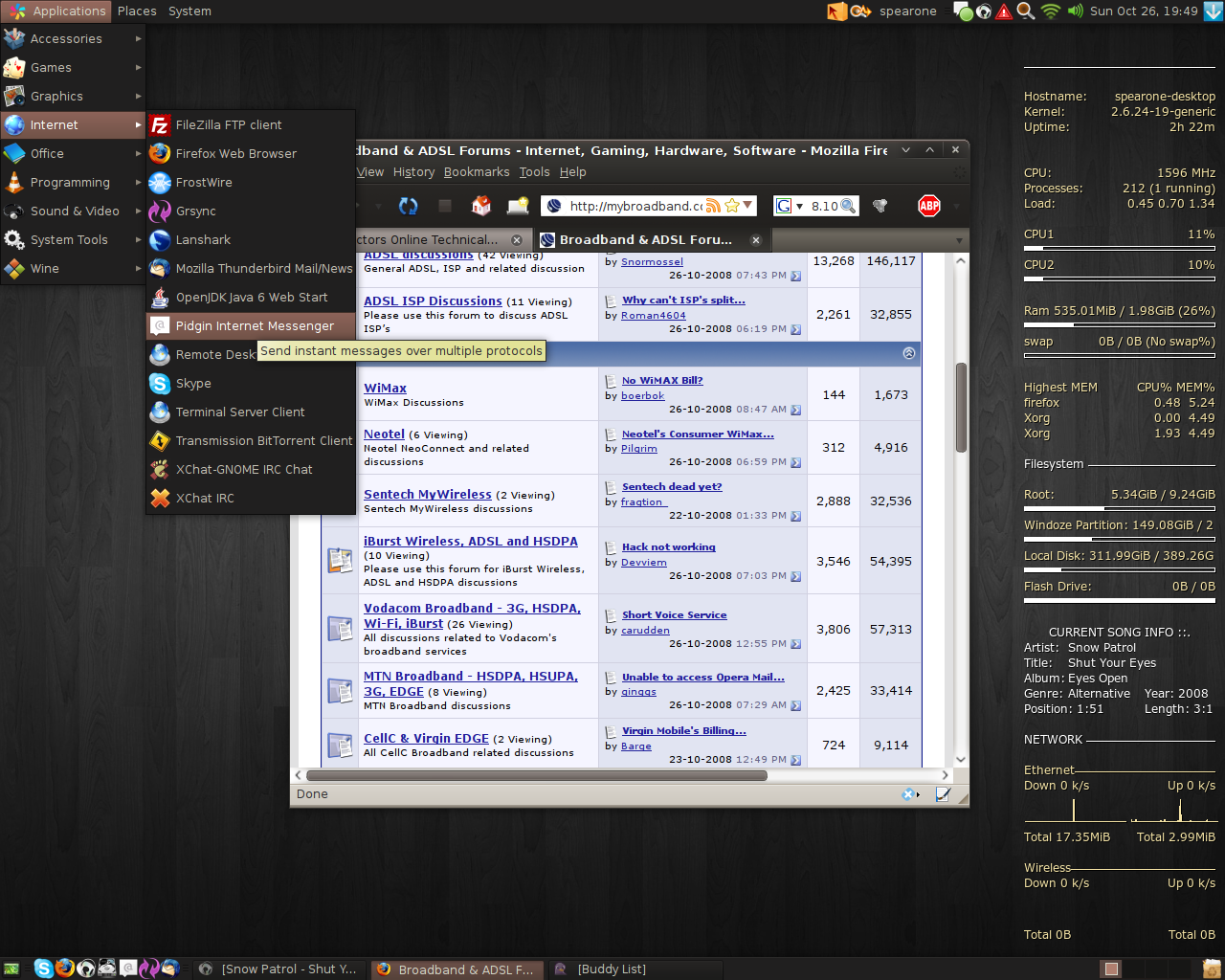Expand the list-all-tabs dropdown
This screenshot has height=980, width=1225.
coord(959,240)
